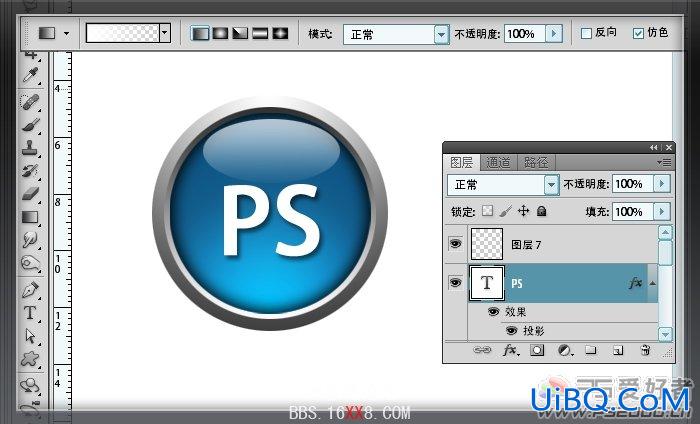Hide the PS text layer eye icon
700x424 pixels.
[455, 283]
